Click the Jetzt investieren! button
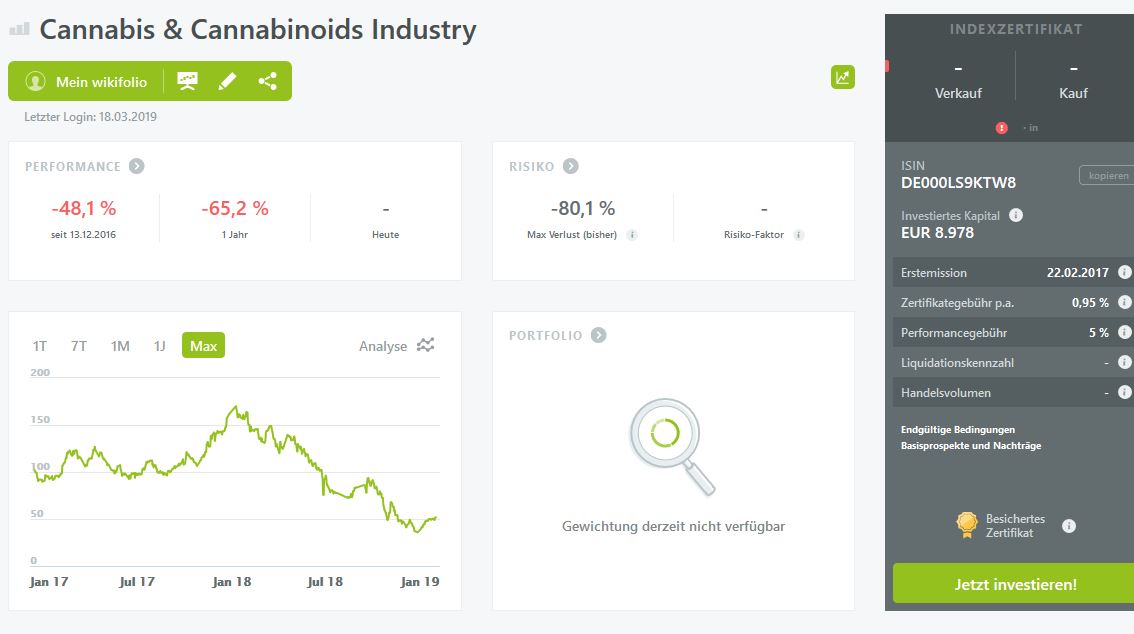 pyautogui.click(x=1014, y=584)
